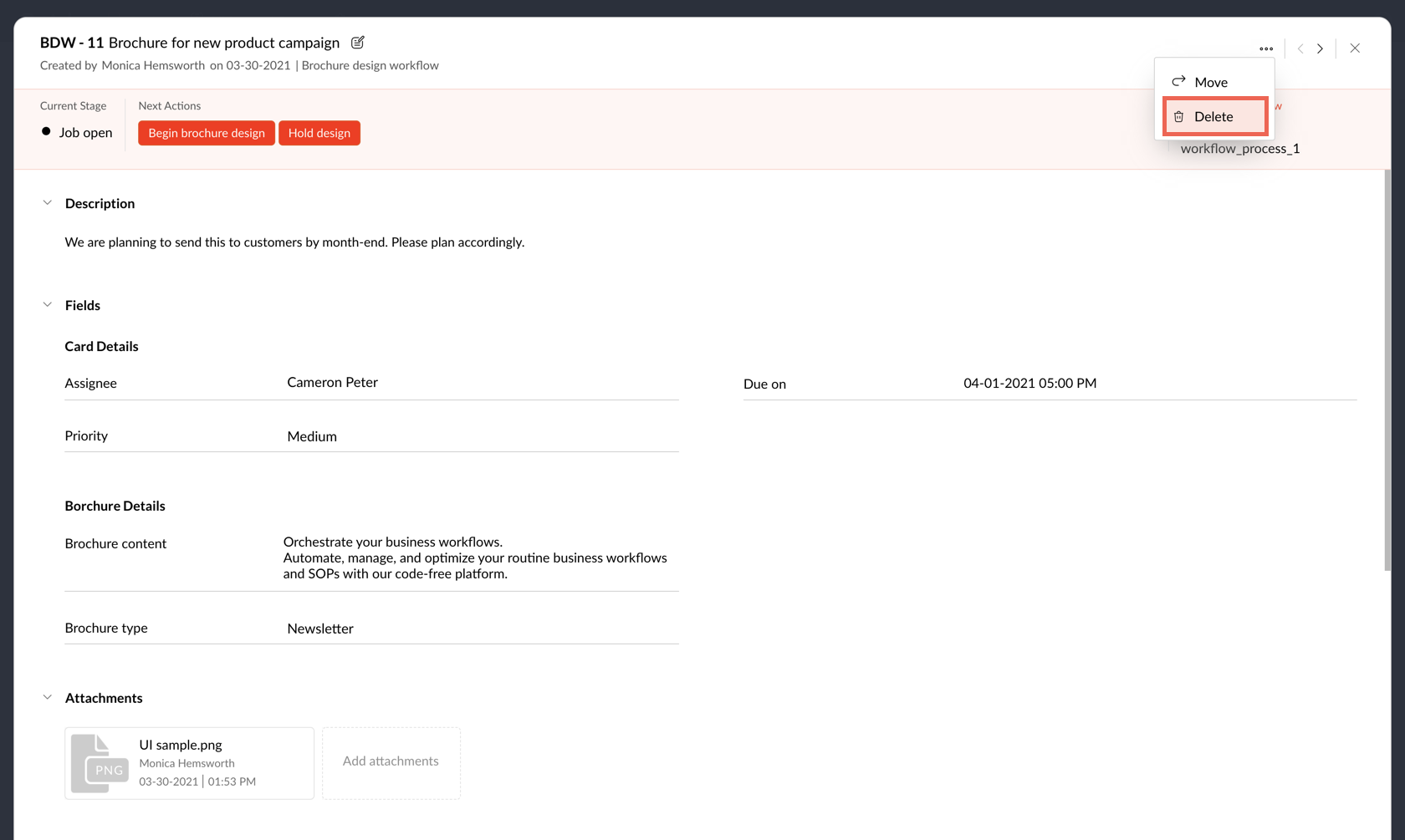Click the Move arrow icon

[x=1178, y=81]
